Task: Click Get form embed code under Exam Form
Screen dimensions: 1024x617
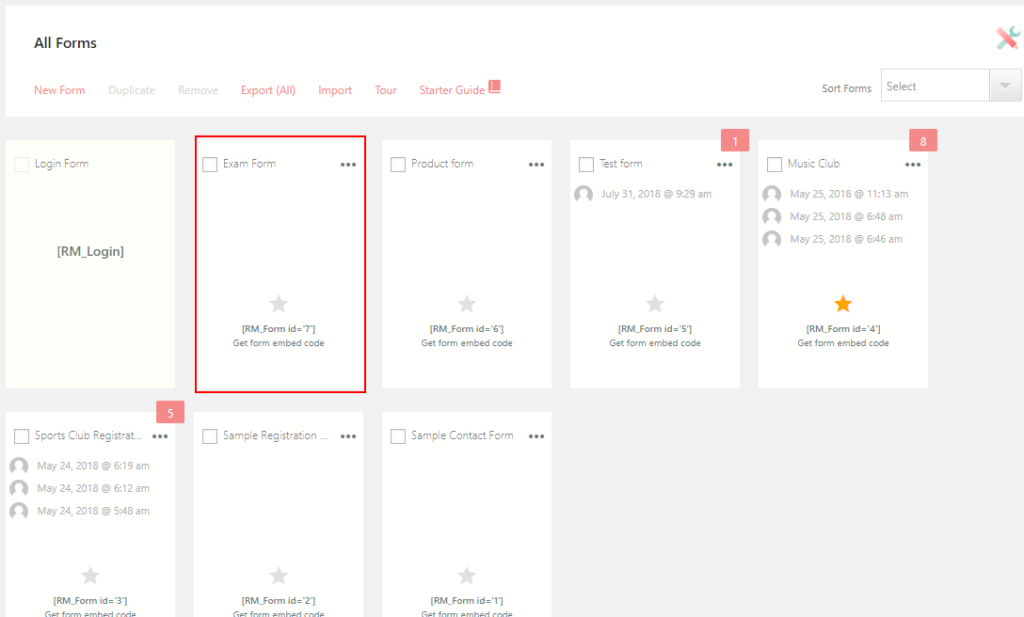Action: [x=279, y=343]
